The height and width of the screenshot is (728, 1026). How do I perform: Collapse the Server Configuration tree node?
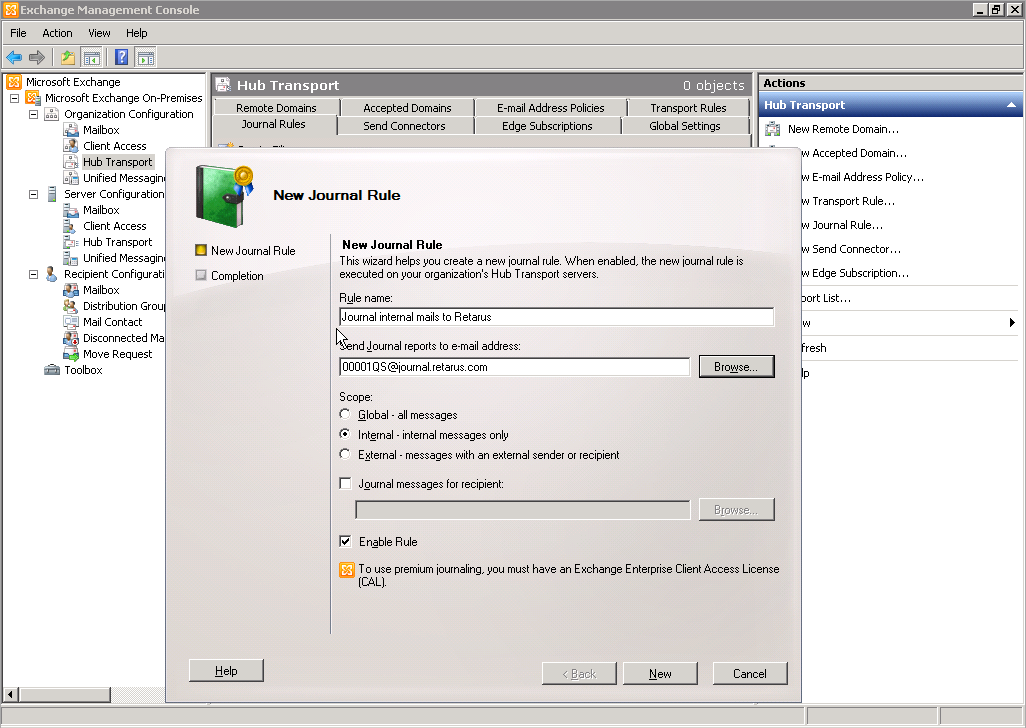[33, 194]
